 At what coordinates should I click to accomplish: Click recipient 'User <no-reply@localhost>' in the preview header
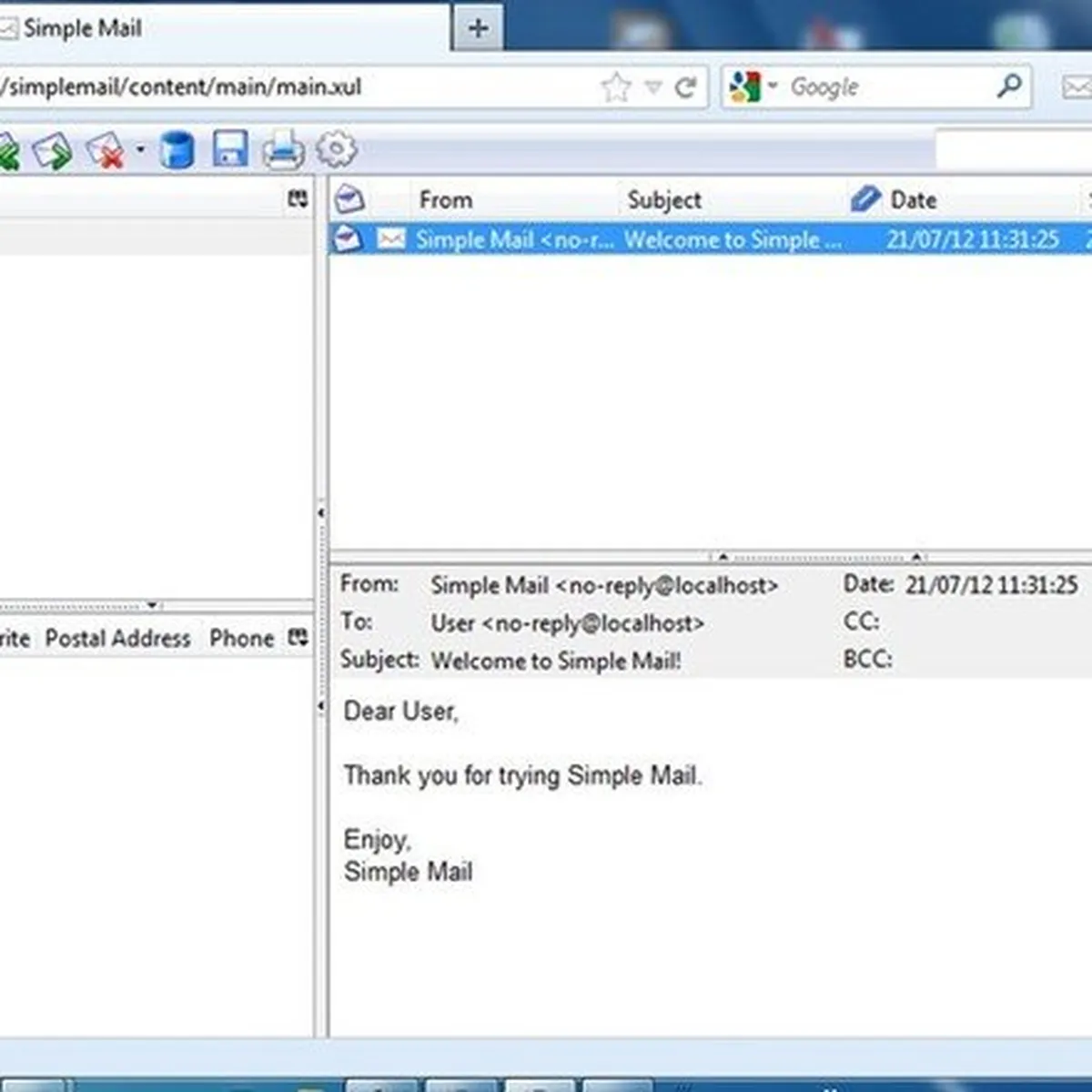(x=567, y=623)
